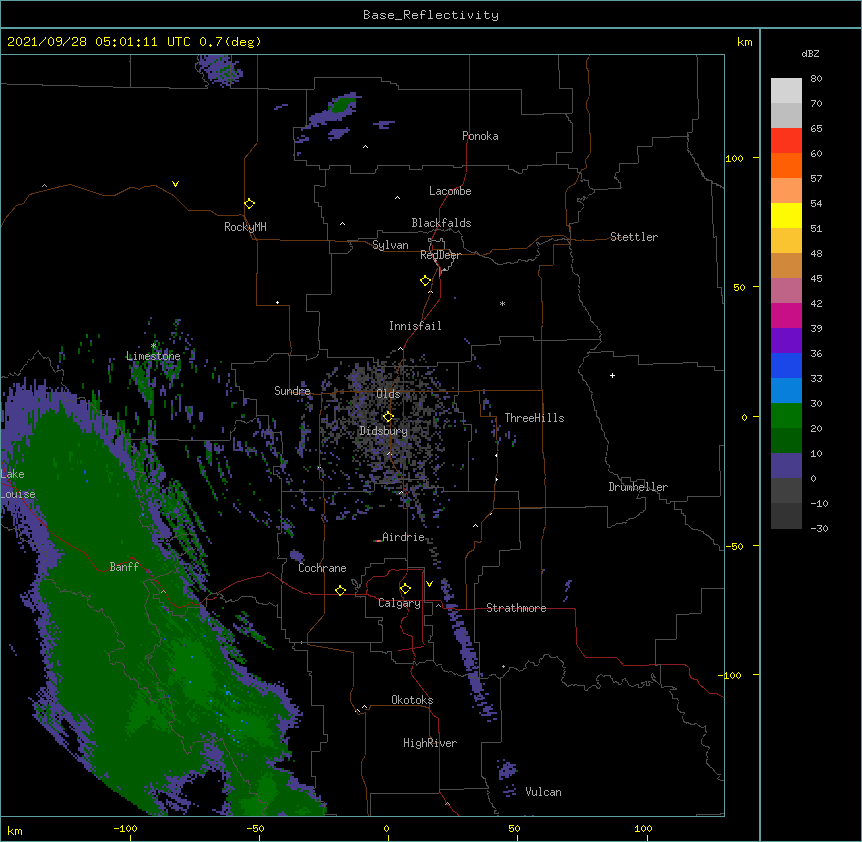This screenshot has height=842, width=862.
Task: Click the Strathmore label
Action: coord(516,608)
